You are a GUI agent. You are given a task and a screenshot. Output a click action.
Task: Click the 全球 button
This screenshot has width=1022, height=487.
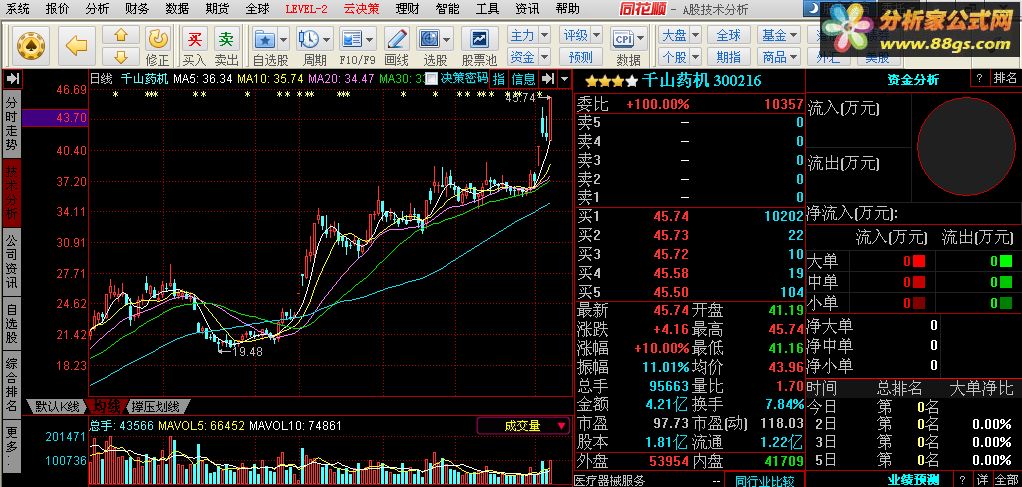pyautogui.click(x=728, y=35)
